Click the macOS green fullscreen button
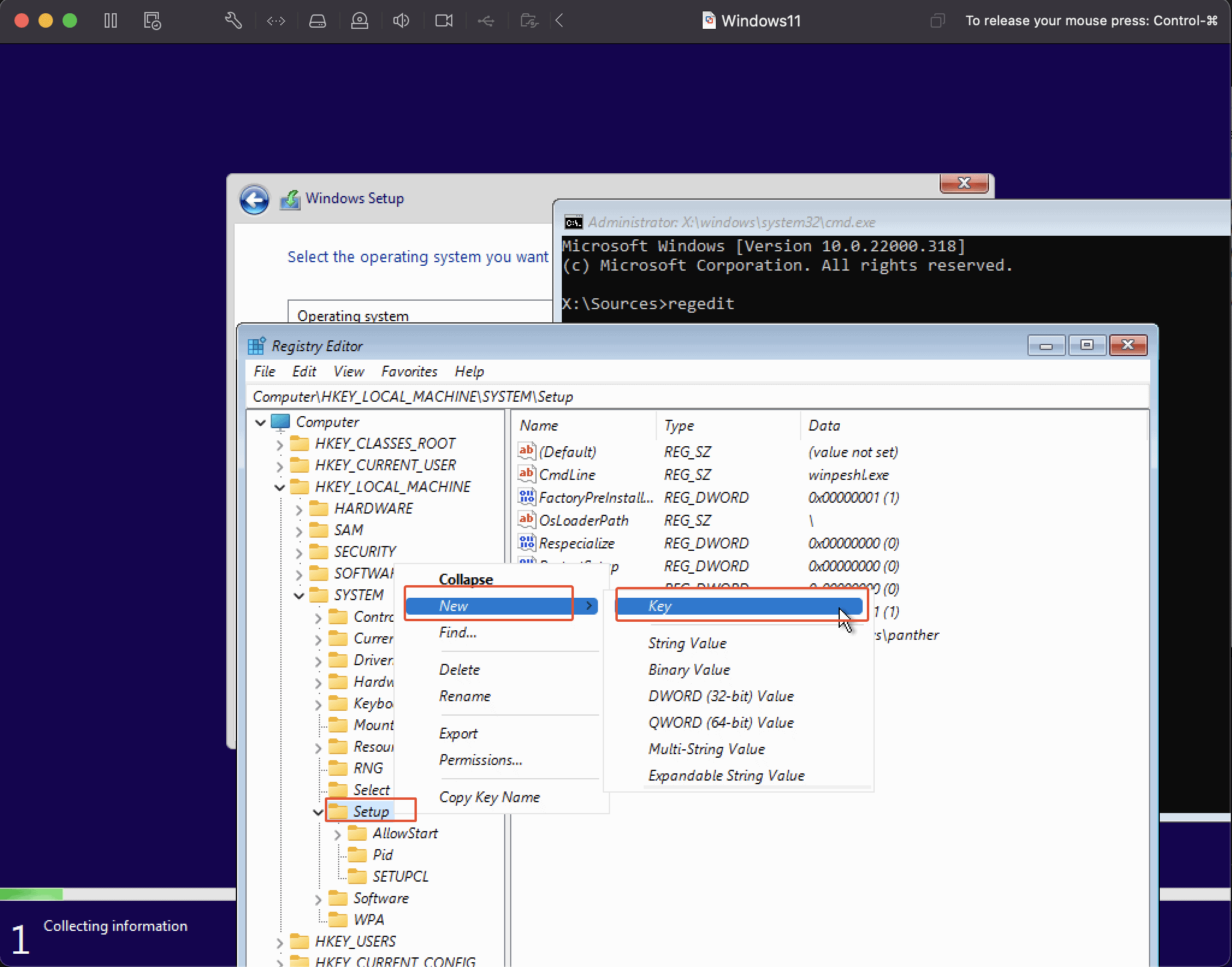 tap(70, 21)
